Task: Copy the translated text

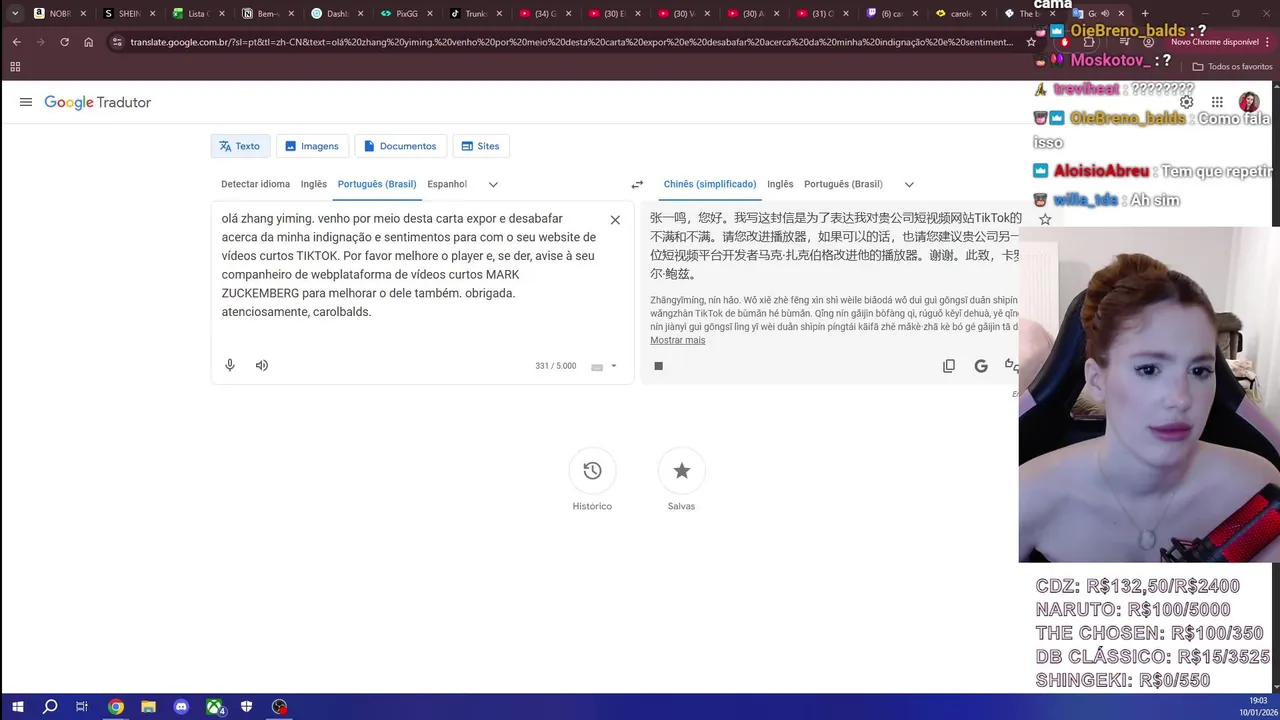Action: [949, 366]
